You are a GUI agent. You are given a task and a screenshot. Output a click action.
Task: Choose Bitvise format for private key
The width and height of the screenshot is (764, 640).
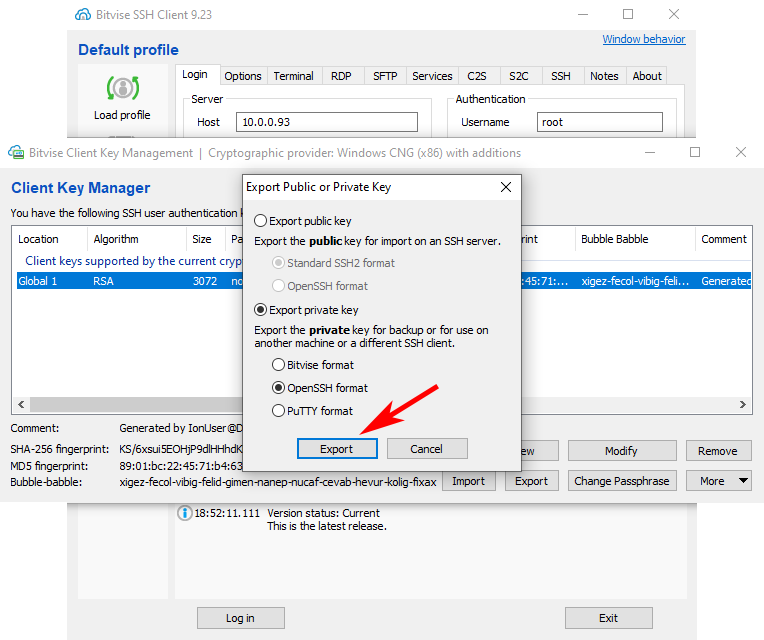[x=278, y=365]
